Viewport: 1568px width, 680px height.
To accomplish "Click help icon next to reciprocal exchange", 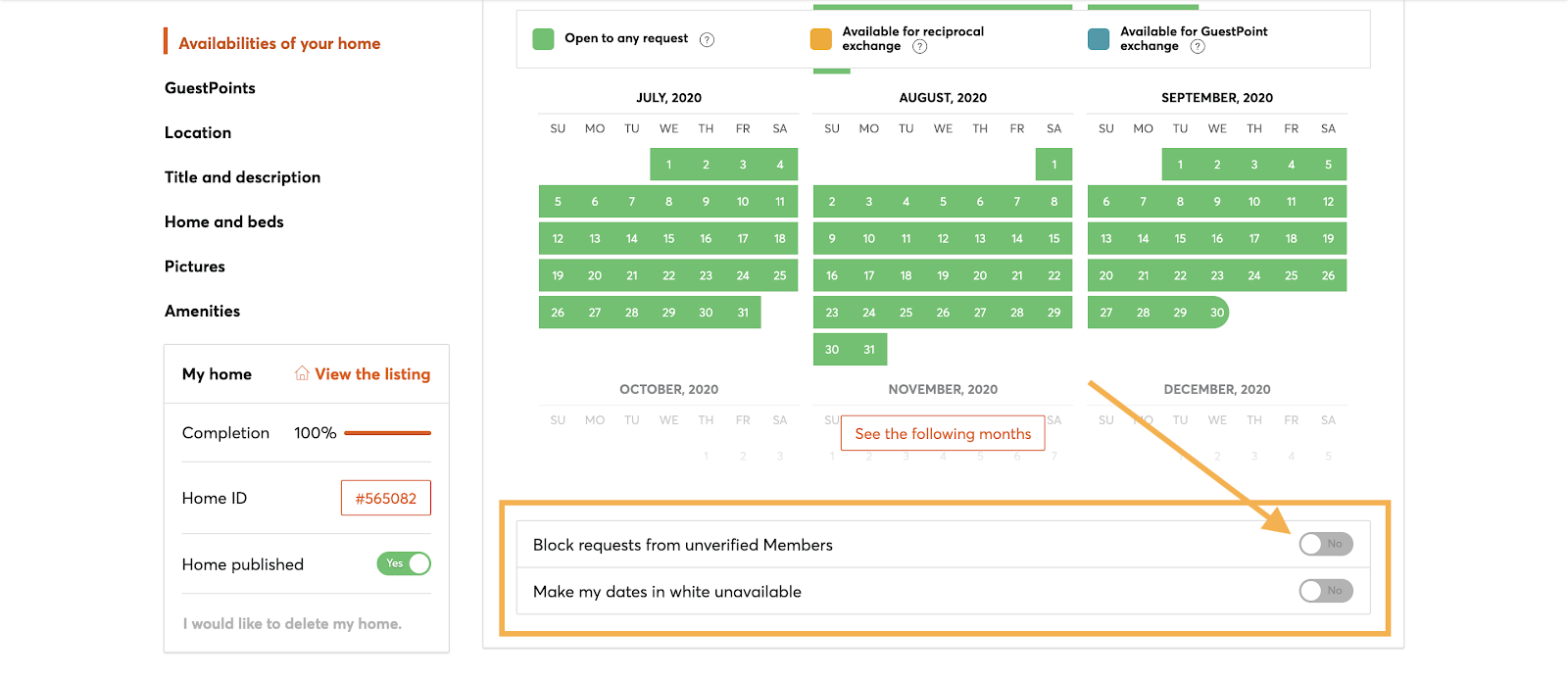I will click(x=919, y=46).
